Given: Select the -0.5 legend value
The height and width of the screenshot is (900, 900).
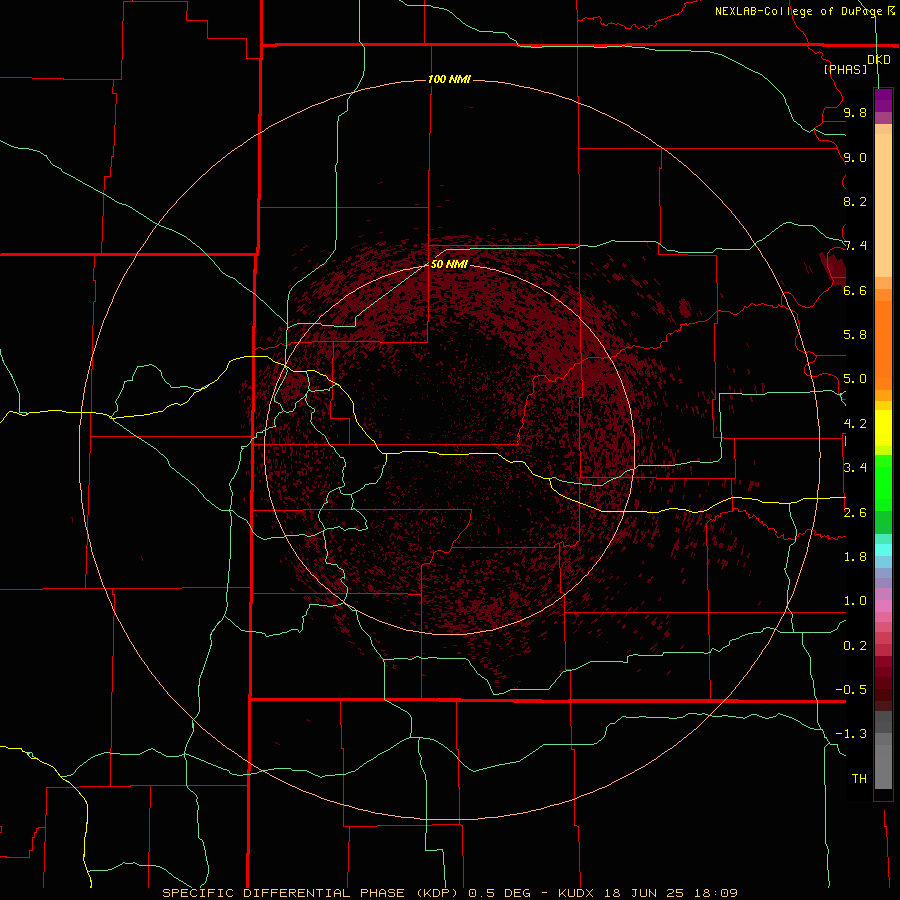Looking at the screenshot, I should click(851, 690).
